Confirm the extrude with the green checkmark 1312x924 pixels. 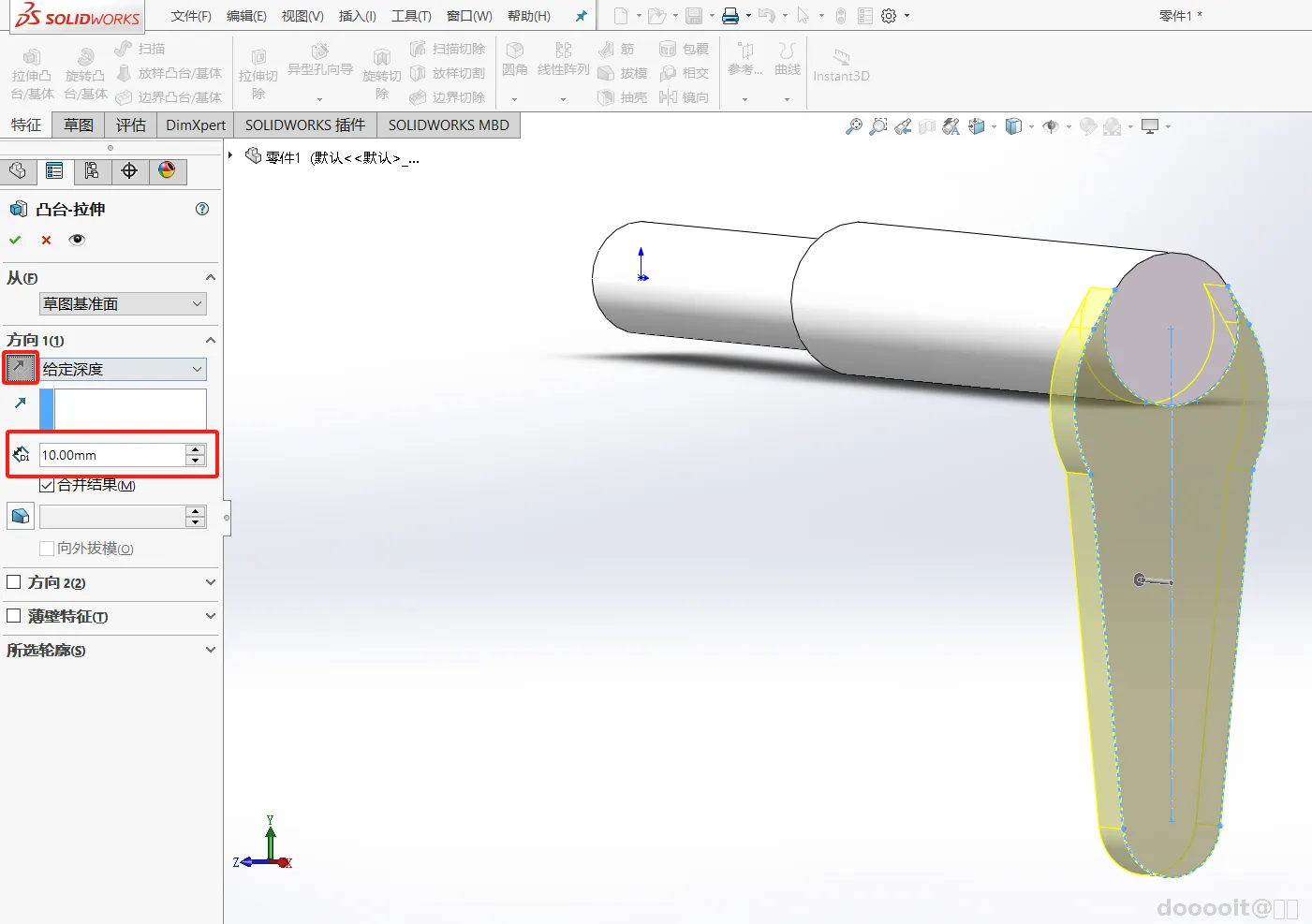[x=15, y=240]
